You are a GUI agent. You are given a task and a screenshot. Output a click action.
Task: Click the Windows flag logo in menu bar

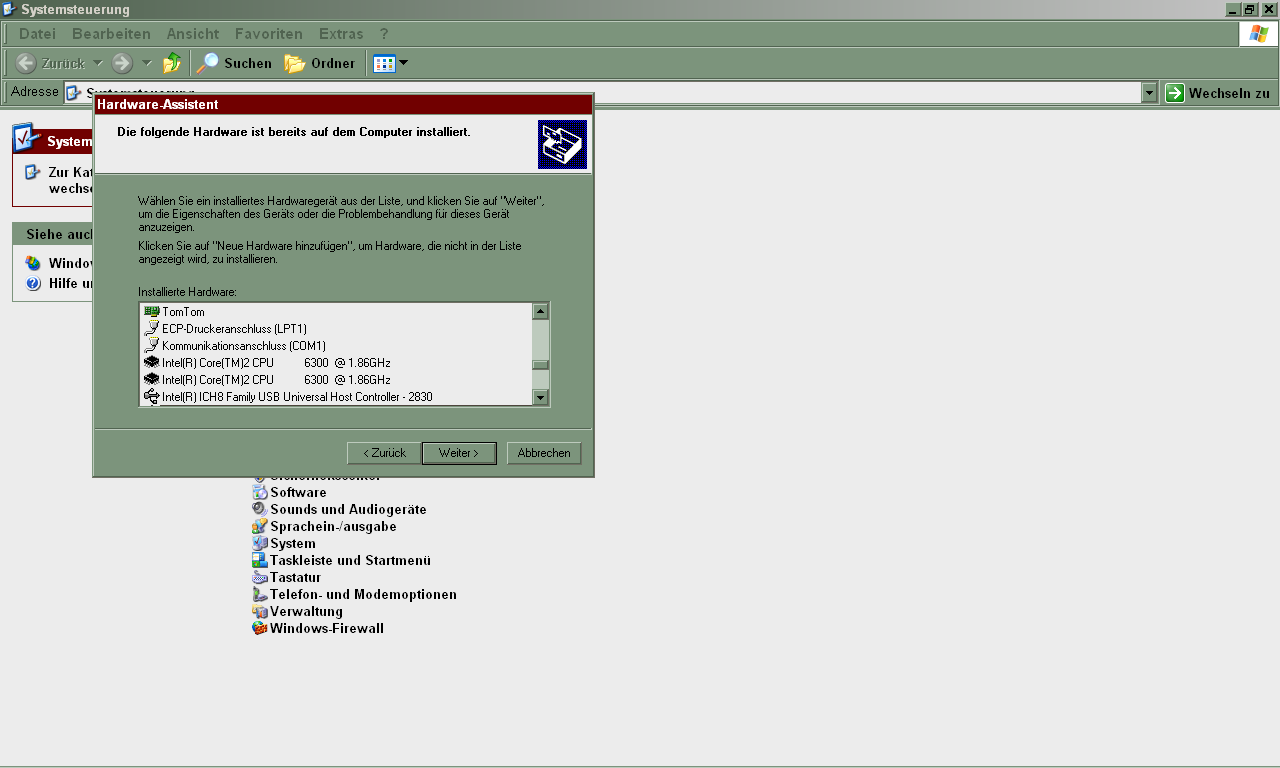click(1258, 33)
